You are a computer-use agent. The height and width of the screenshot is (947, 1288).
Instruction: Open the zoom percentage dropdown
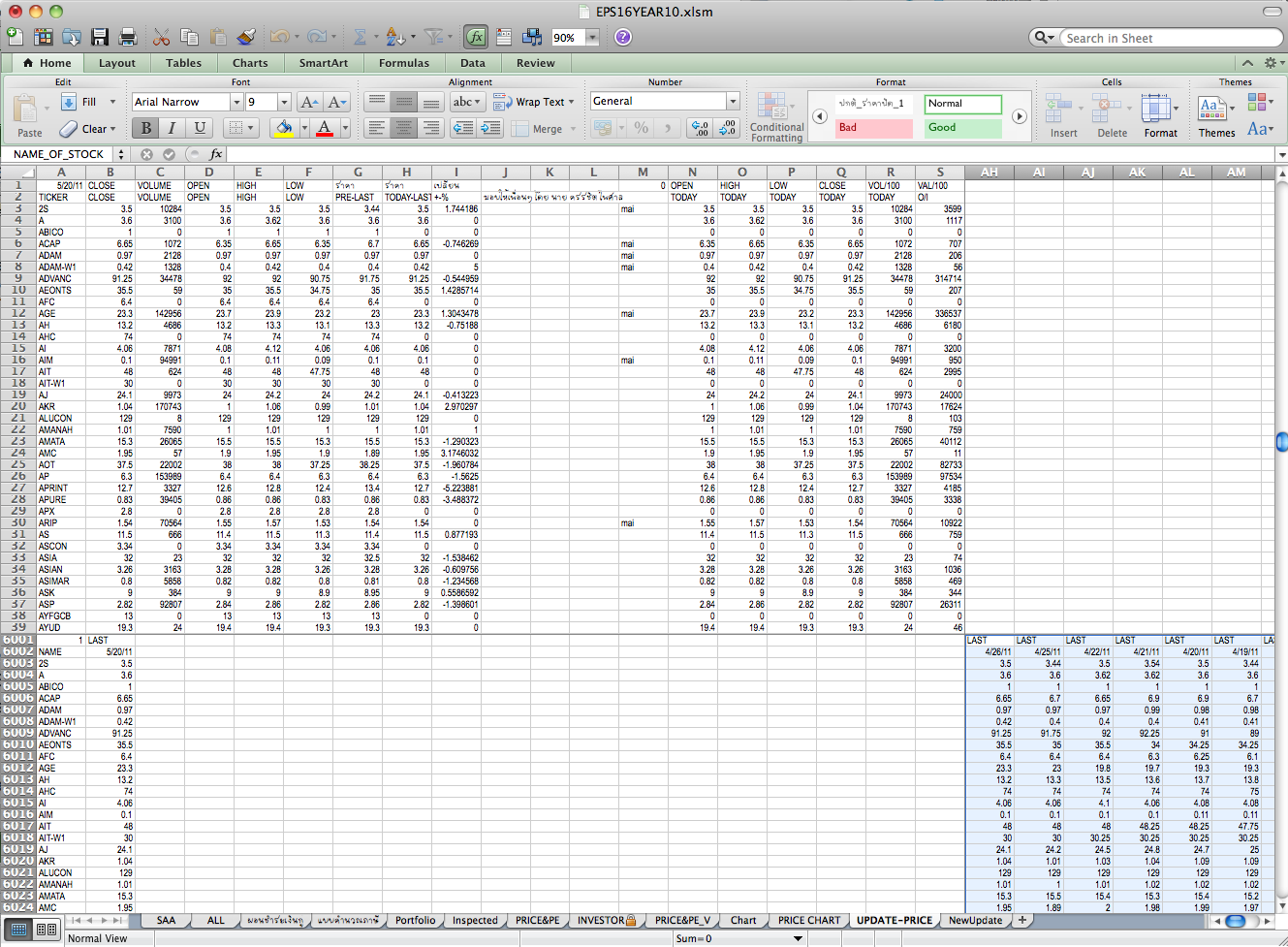[592, 38]
